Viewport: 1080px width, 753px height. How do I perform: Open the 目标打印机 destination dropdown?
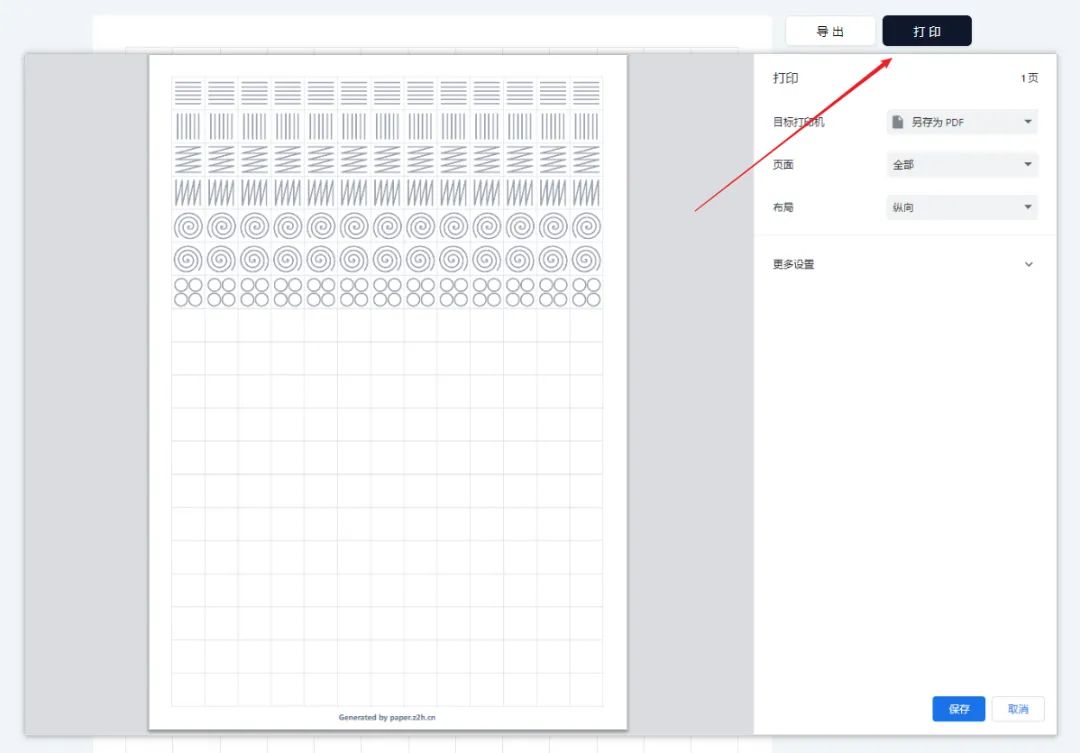click(962, 122)
